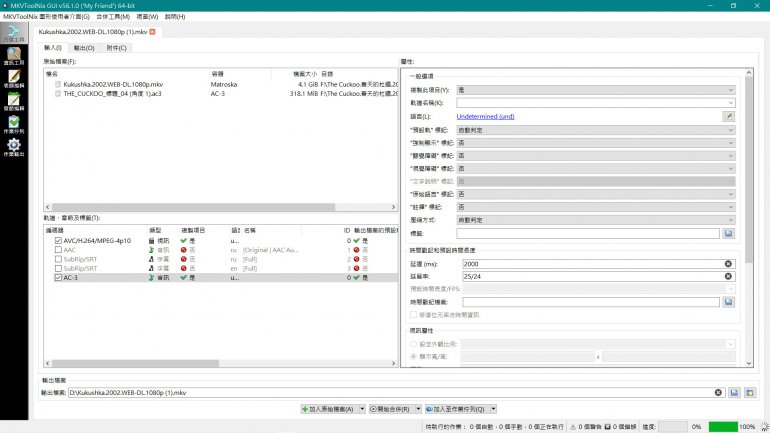The height and width of the screenshot is (433, 770).
Task: Enable the en SubRip/SRT subtitle track checkbox
Action: click(x=58, y=269)
